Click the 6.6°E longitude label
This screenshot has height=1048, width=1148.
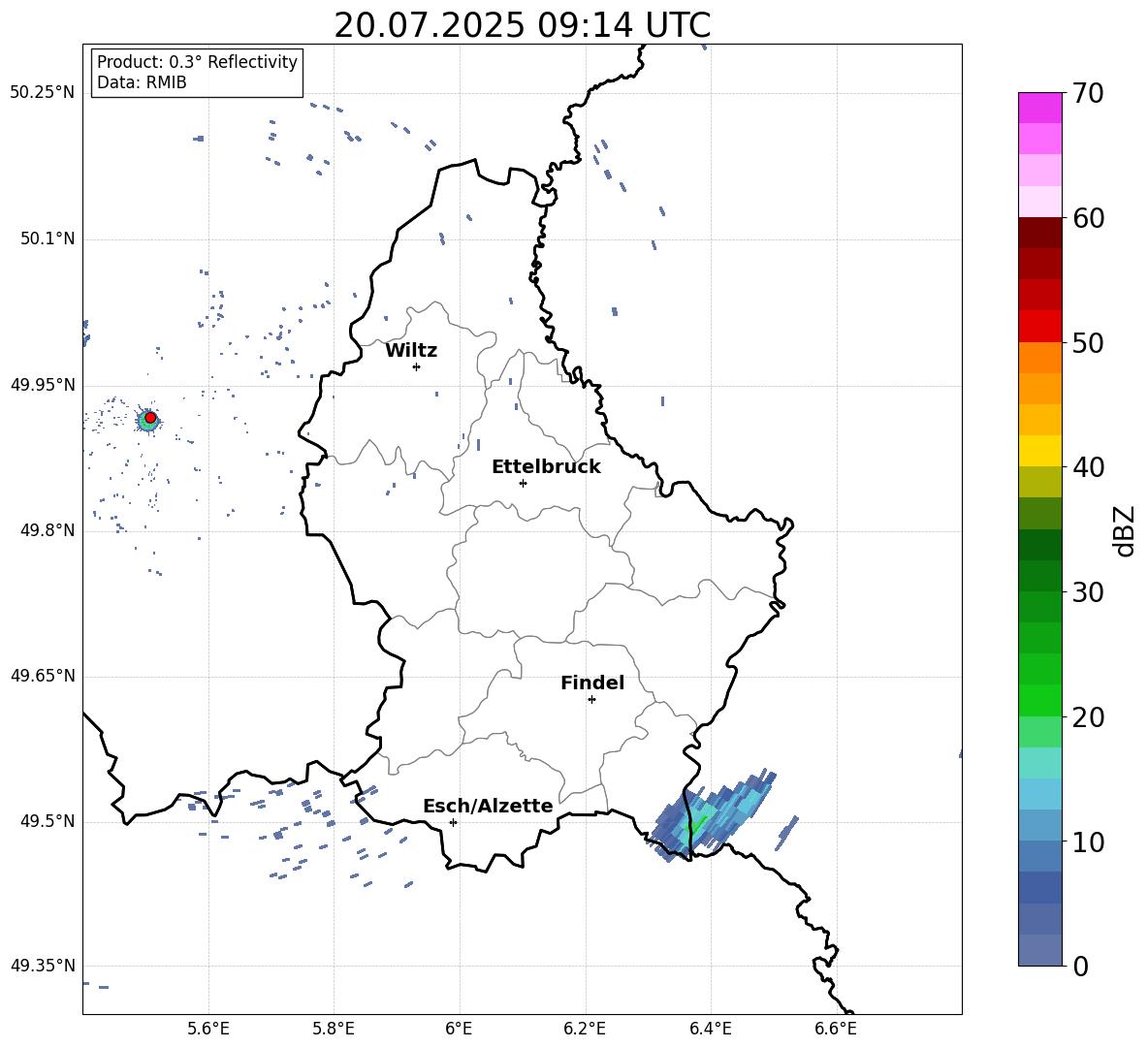[x=836, y=1029]
